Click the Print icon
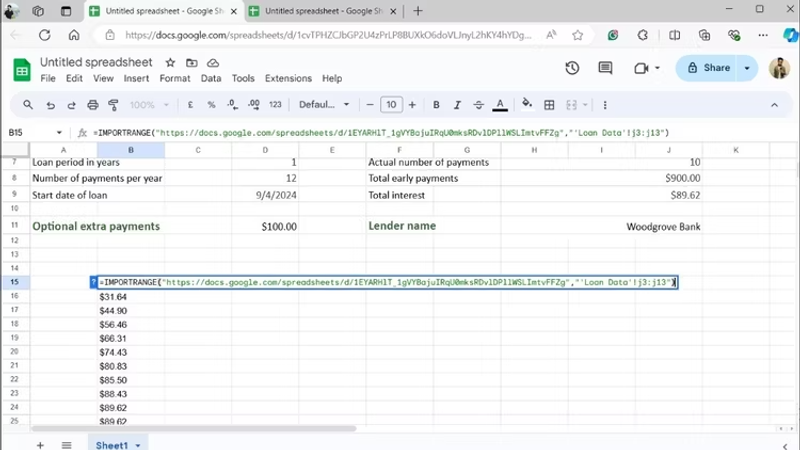 93,105
